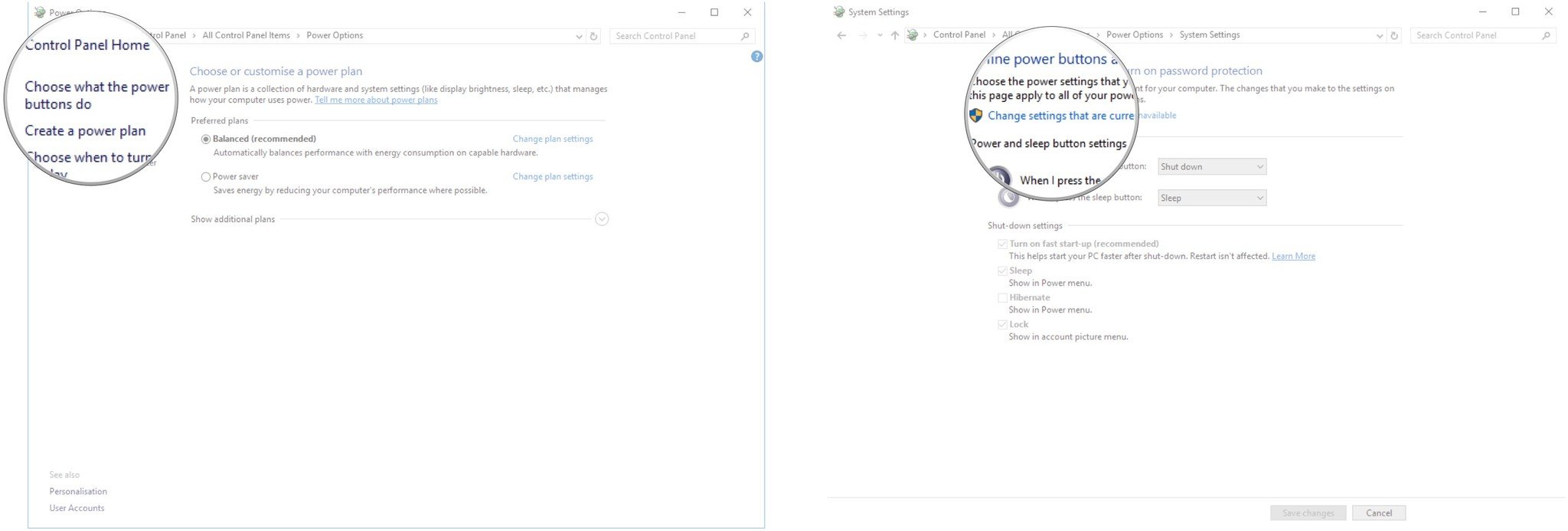
Task: Toggle Turn on fast start-up checkbox
Action: click(1002, 244)
